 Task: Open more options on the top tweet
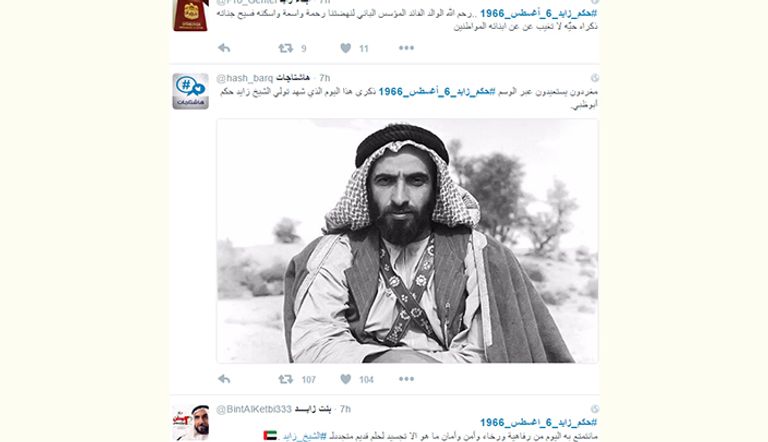point(406,48)
